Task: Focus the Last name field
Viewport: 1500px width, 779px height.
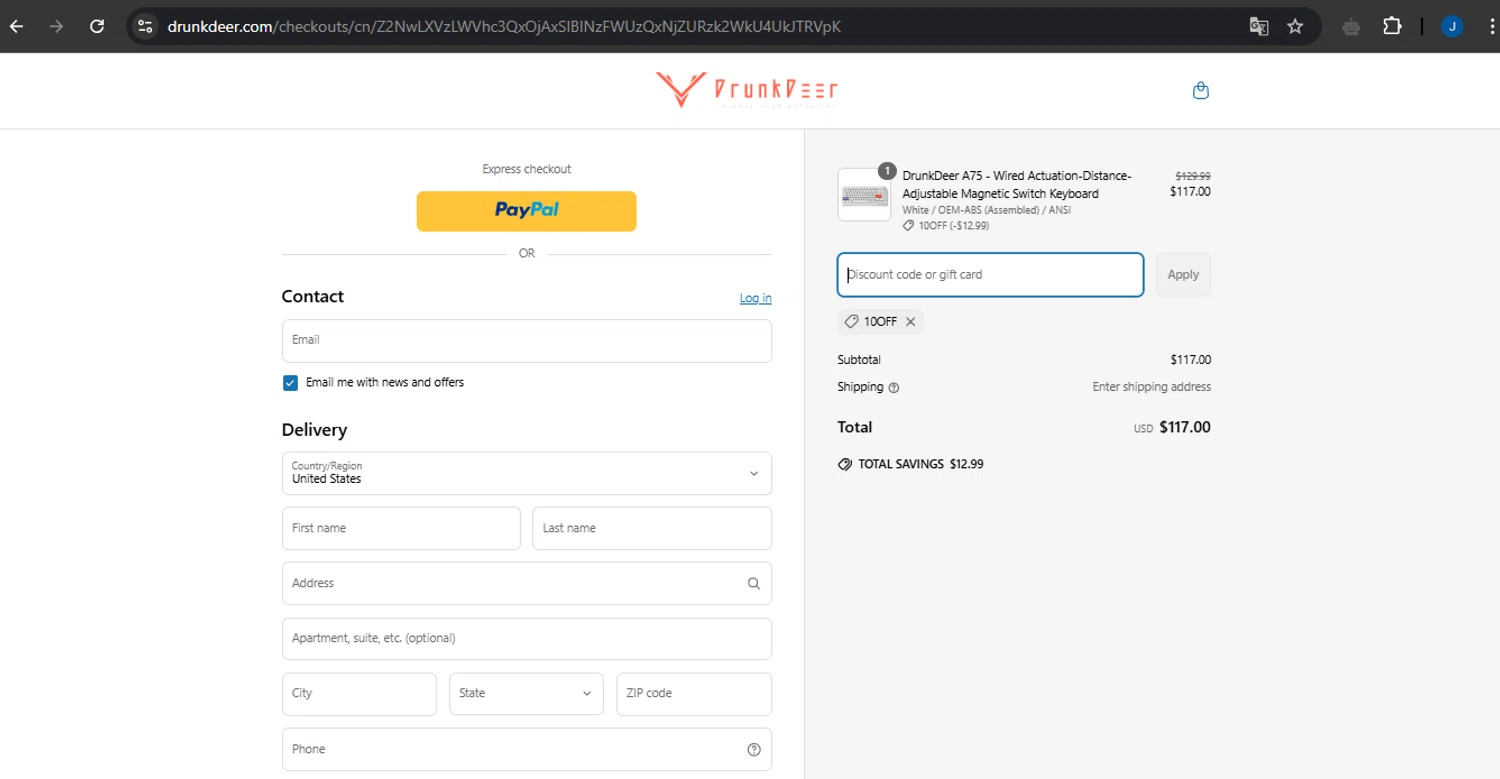Action: [x=652, y=528]
